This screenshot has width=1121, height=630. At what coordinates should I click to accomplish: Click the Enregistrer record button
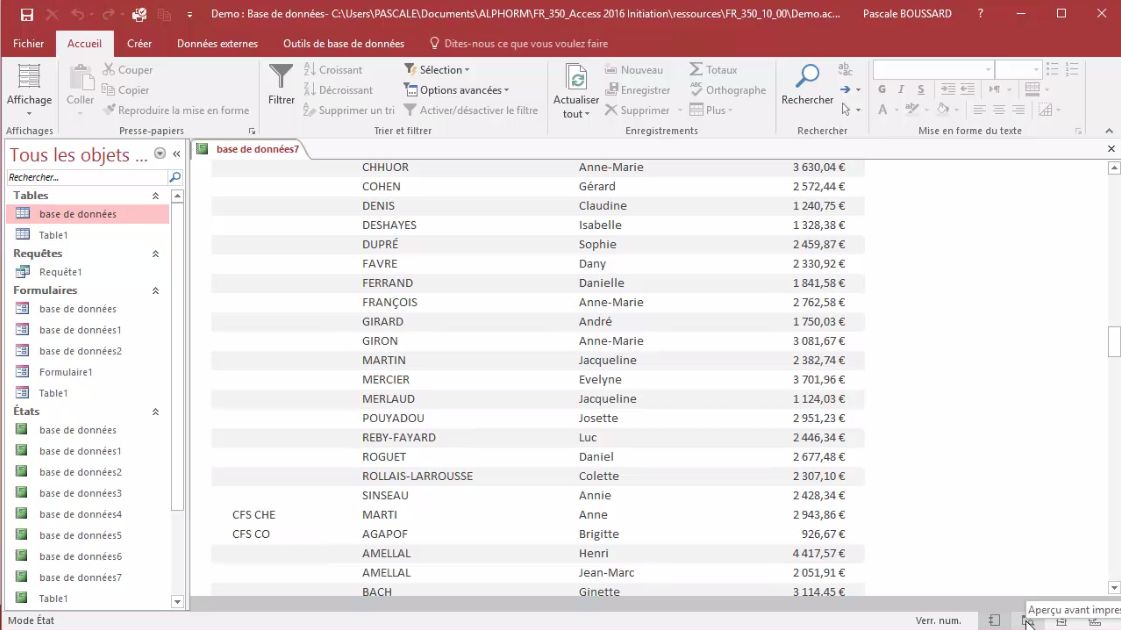(638, 90)
